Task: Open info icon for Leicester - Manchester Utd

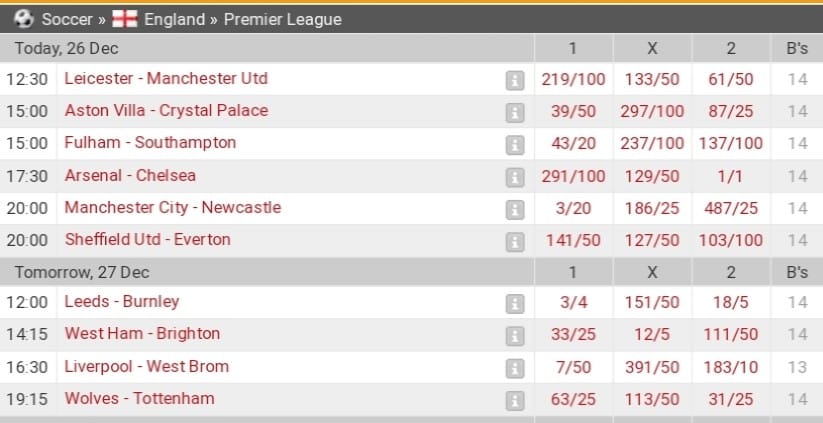Action: tap(515, 81)
